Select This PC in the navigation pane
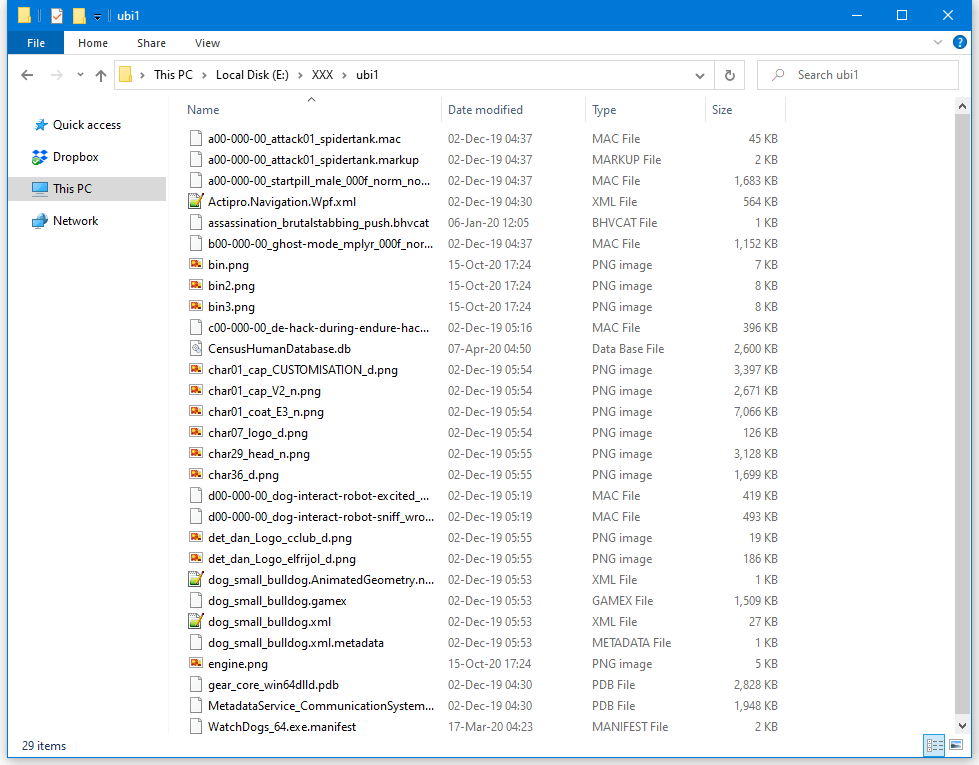 pos(72,189)
